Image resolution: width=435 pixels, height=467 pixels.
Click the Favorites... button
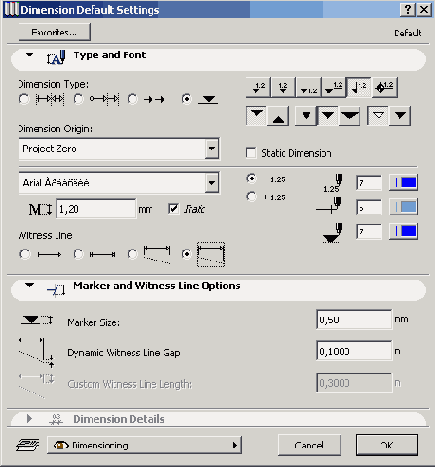point(54,32)
